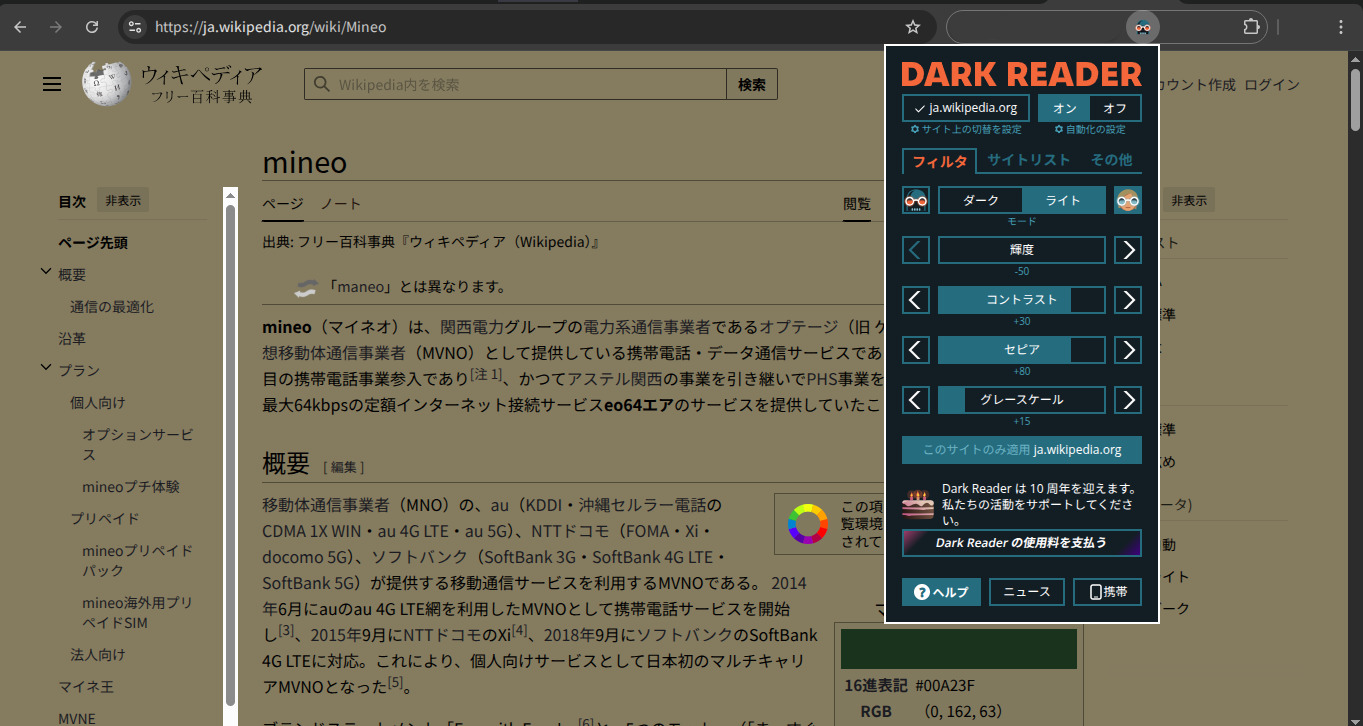Click the ヘルプ button
The height and width of the screenshot is (726, 1363).
click(x=941, y=592)
